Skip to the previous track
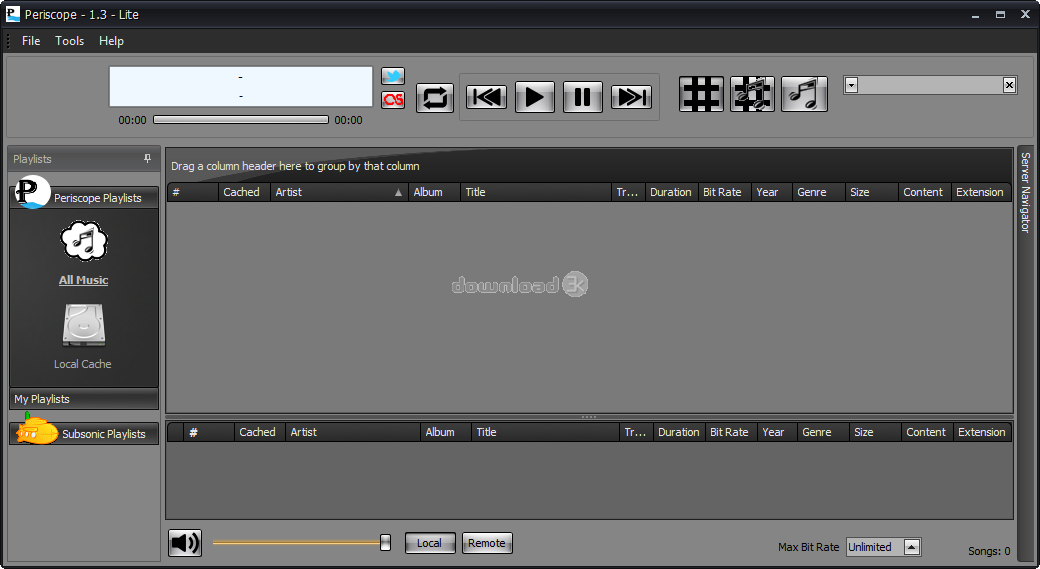 (486, 97)
